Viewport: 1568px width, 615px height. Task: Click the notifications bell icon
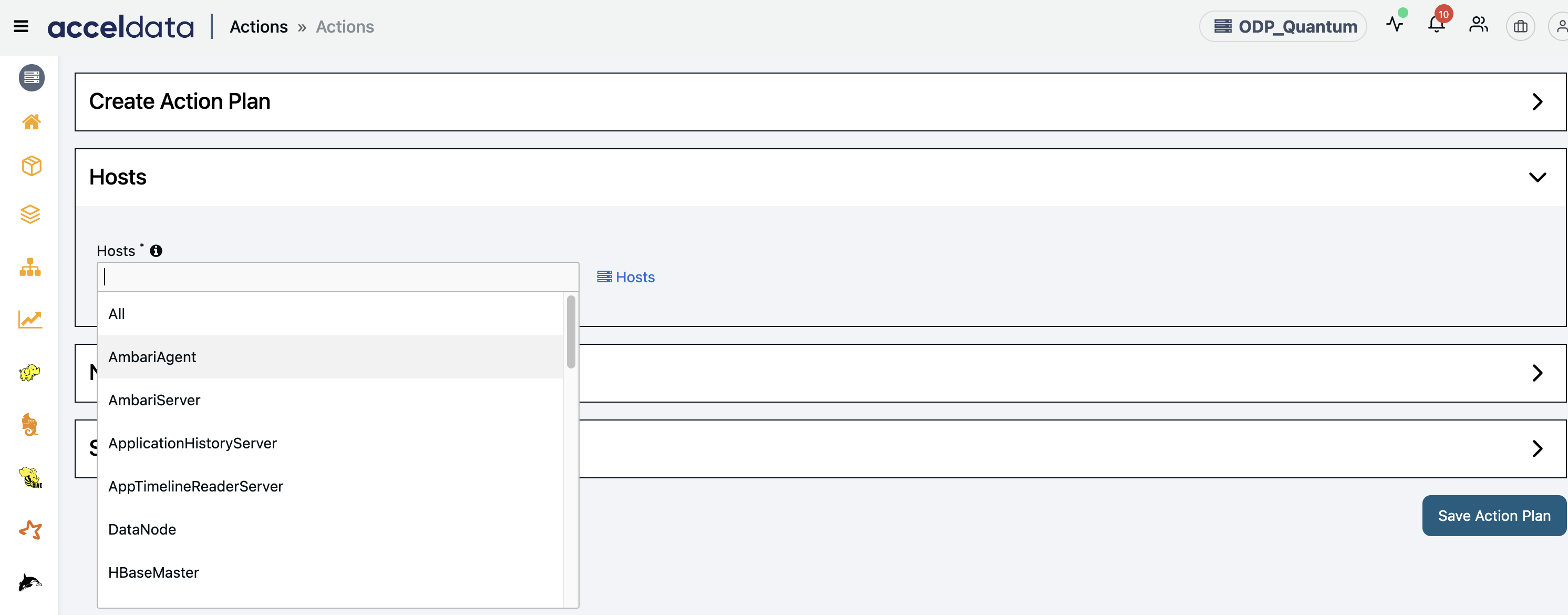click(1436, 26)
